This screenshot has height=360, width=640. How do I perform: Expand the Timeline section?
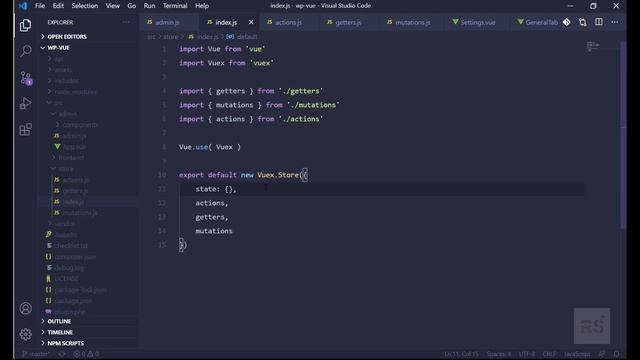[x=60, y=333]
